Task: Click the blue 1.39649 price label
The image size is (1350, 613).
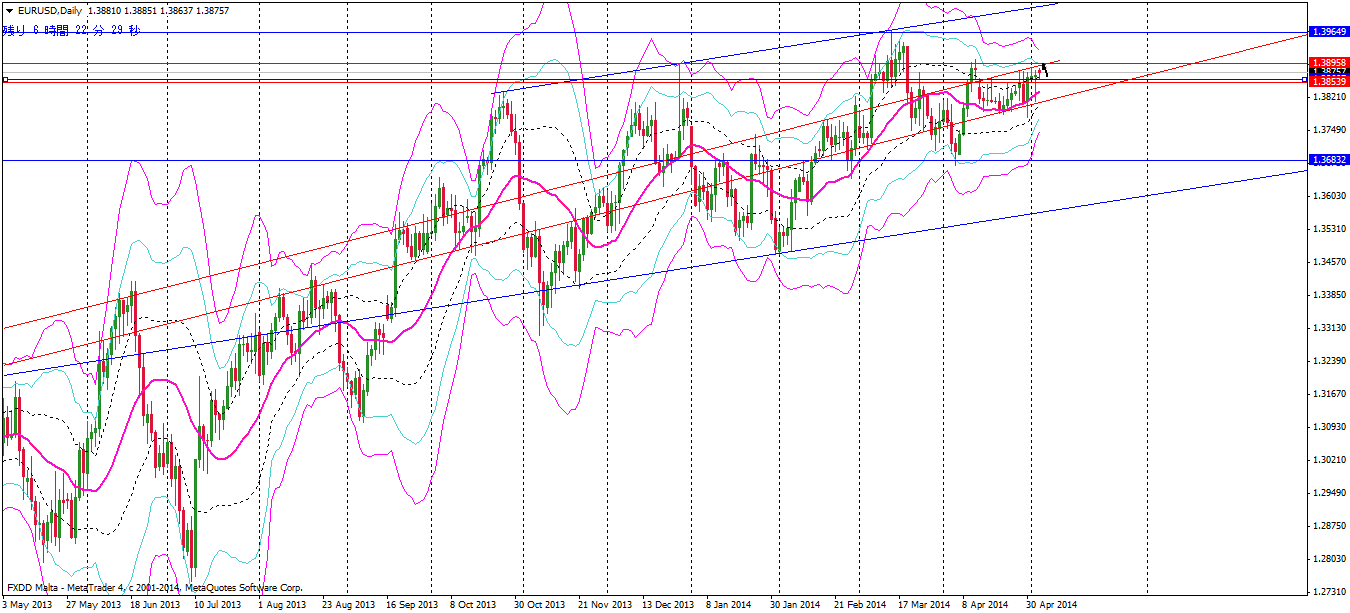Action: [1329, 32]
